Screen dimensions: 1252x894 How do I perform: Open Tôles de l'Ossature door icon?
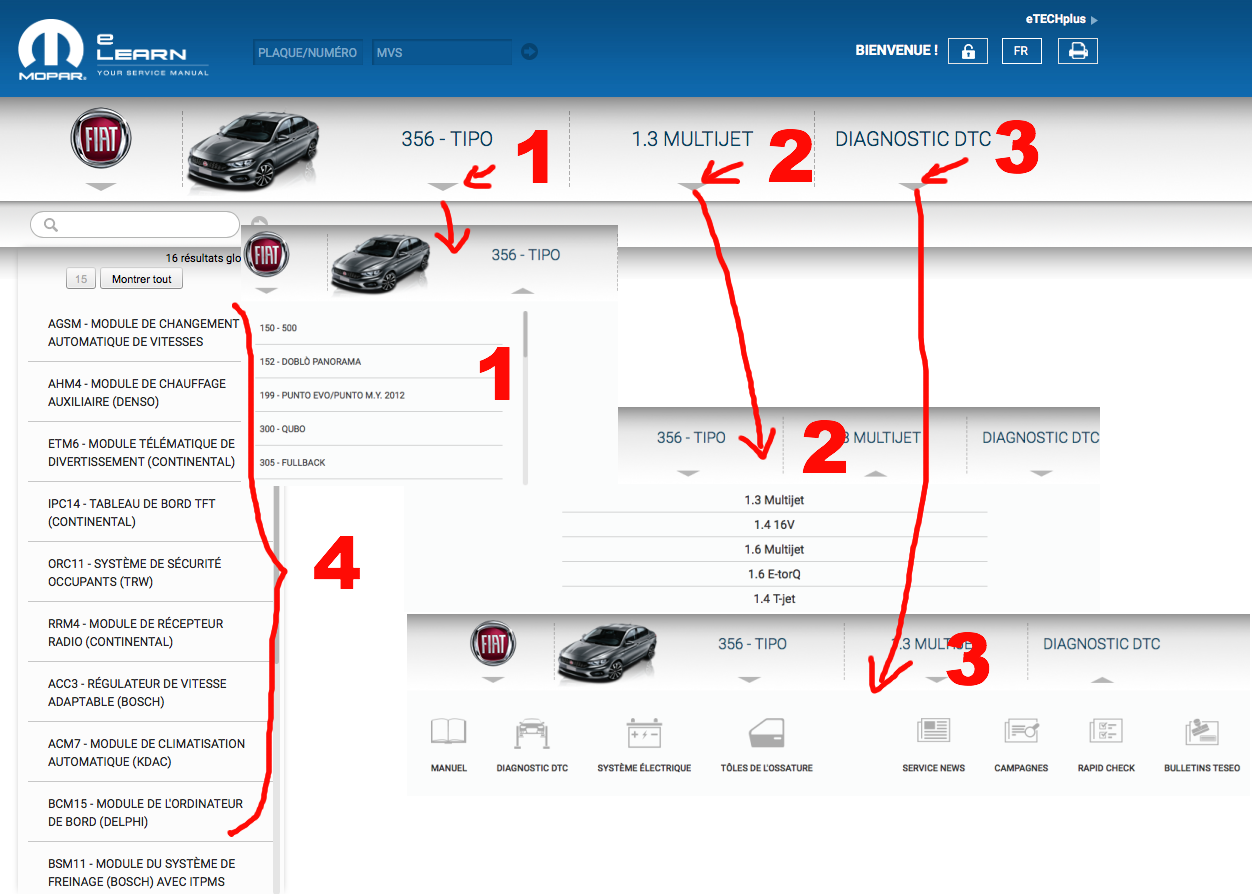pos(766,732)
